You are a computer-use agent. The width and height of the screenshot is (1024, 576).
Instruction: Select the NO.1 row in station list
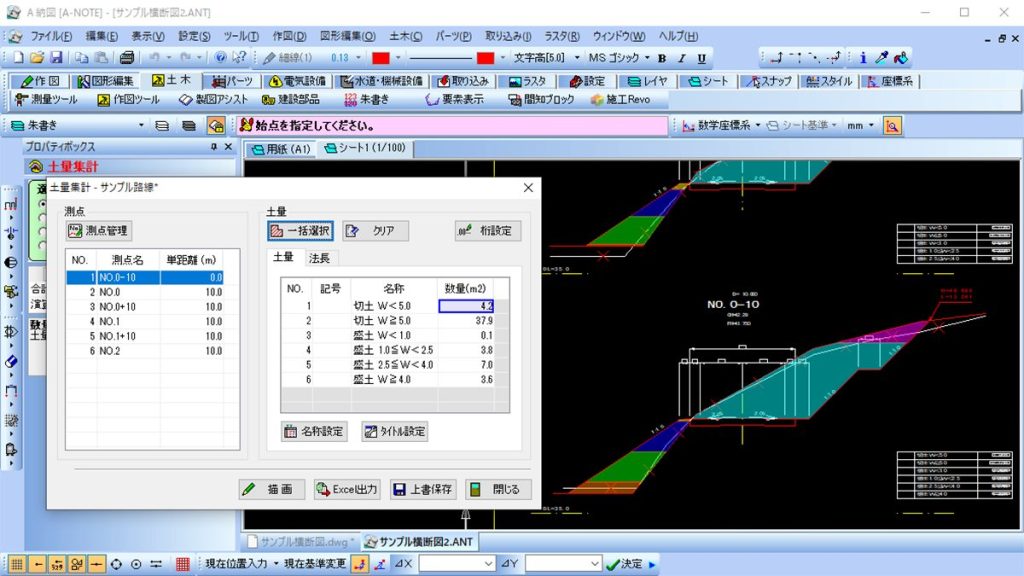pos(111,322)
